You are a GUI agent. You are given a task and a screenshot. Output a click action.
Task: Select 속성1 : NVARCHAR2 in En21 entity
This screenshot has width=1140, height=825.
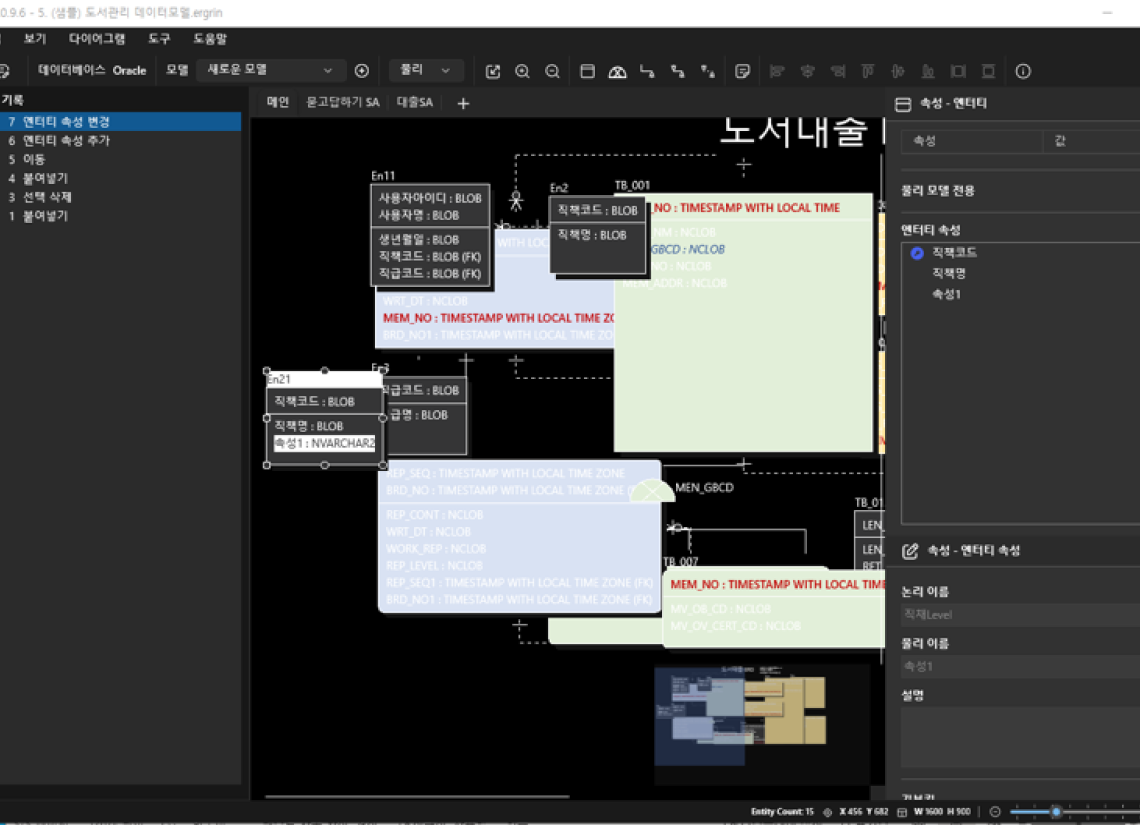pos(324,443)
